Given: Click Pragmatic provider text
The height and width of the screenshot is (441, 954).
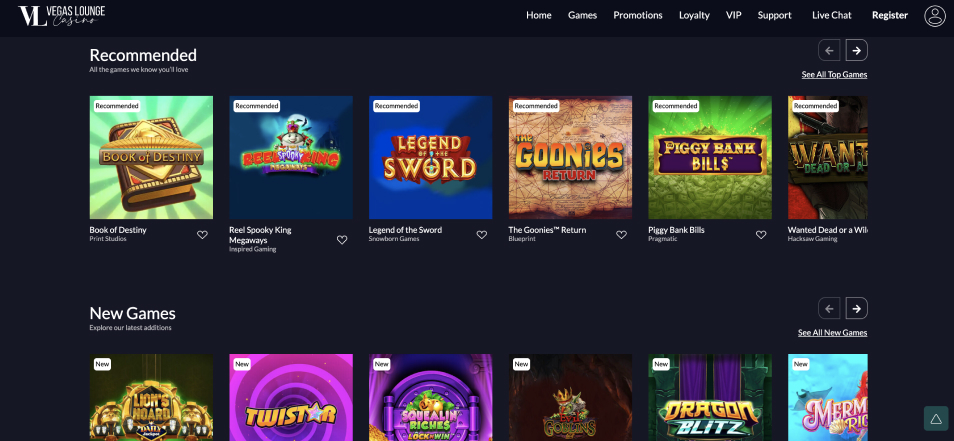Looking at the screenshot, I should [x=661, y=239].
